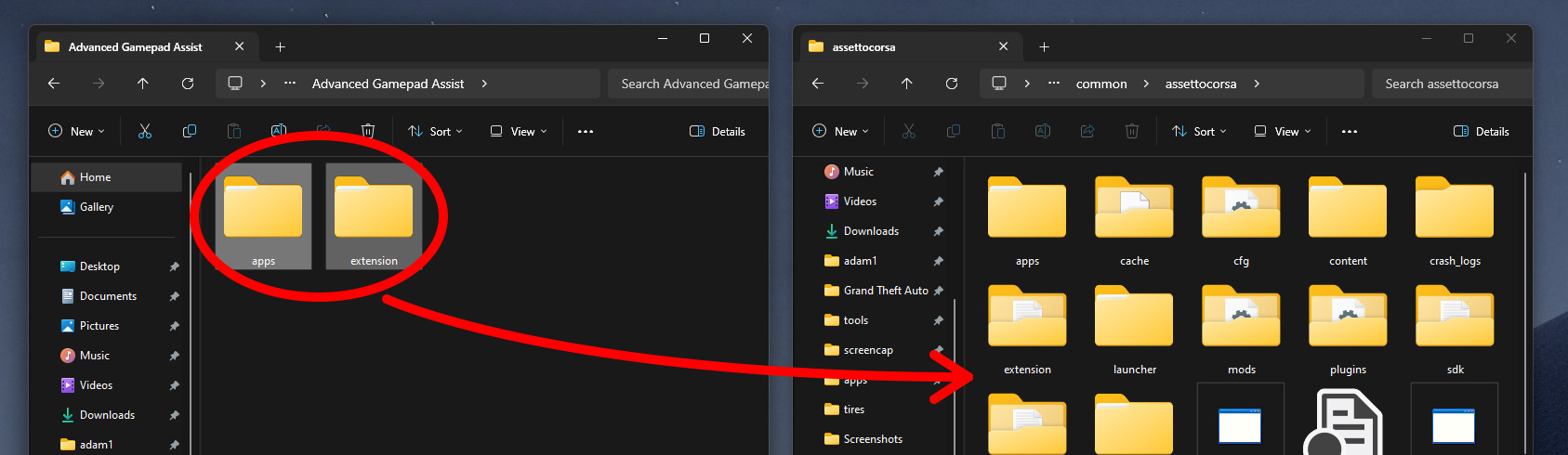Add new tab in Advanced Gamepad Assist window
This screenshot has height=455, width=1568.
(x=280, y=46)
